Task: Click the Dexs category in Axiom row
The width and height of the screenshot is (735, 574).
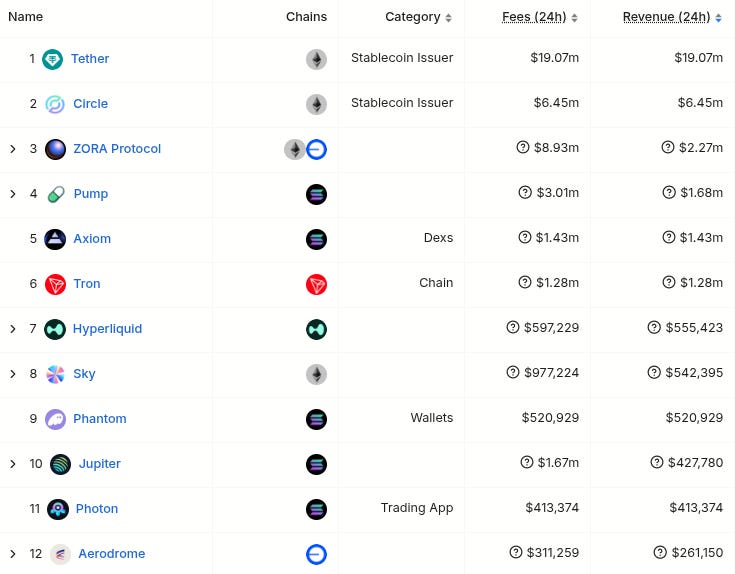Action: (438, 238)
